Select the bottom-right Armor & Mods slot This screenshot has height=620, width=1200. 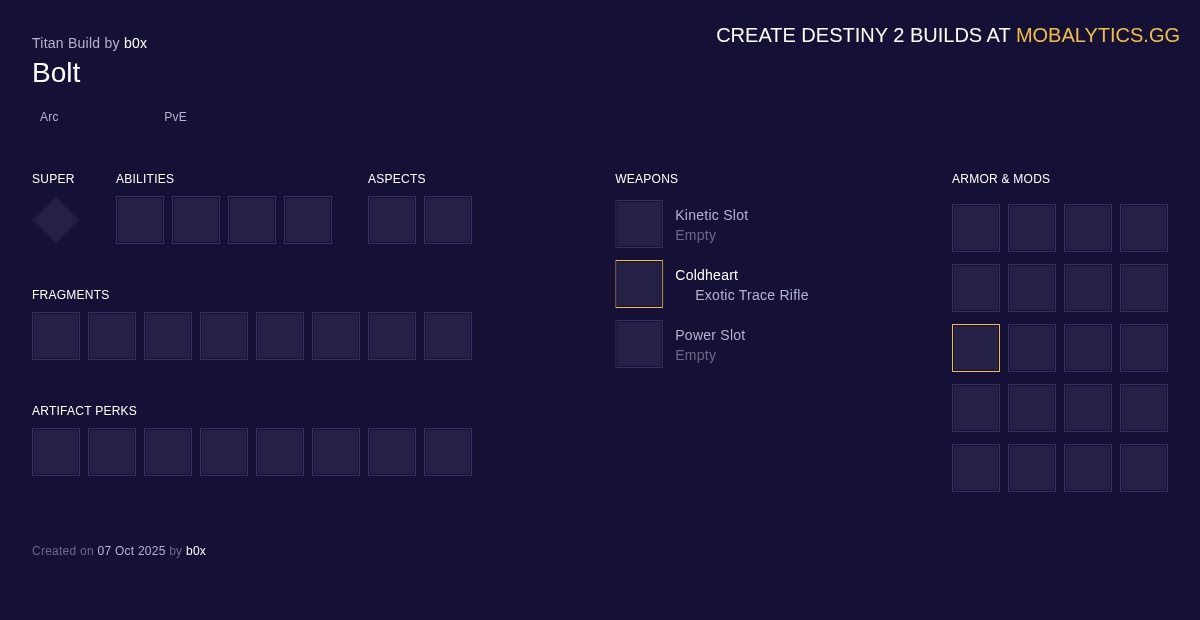tap(1144, 468)
